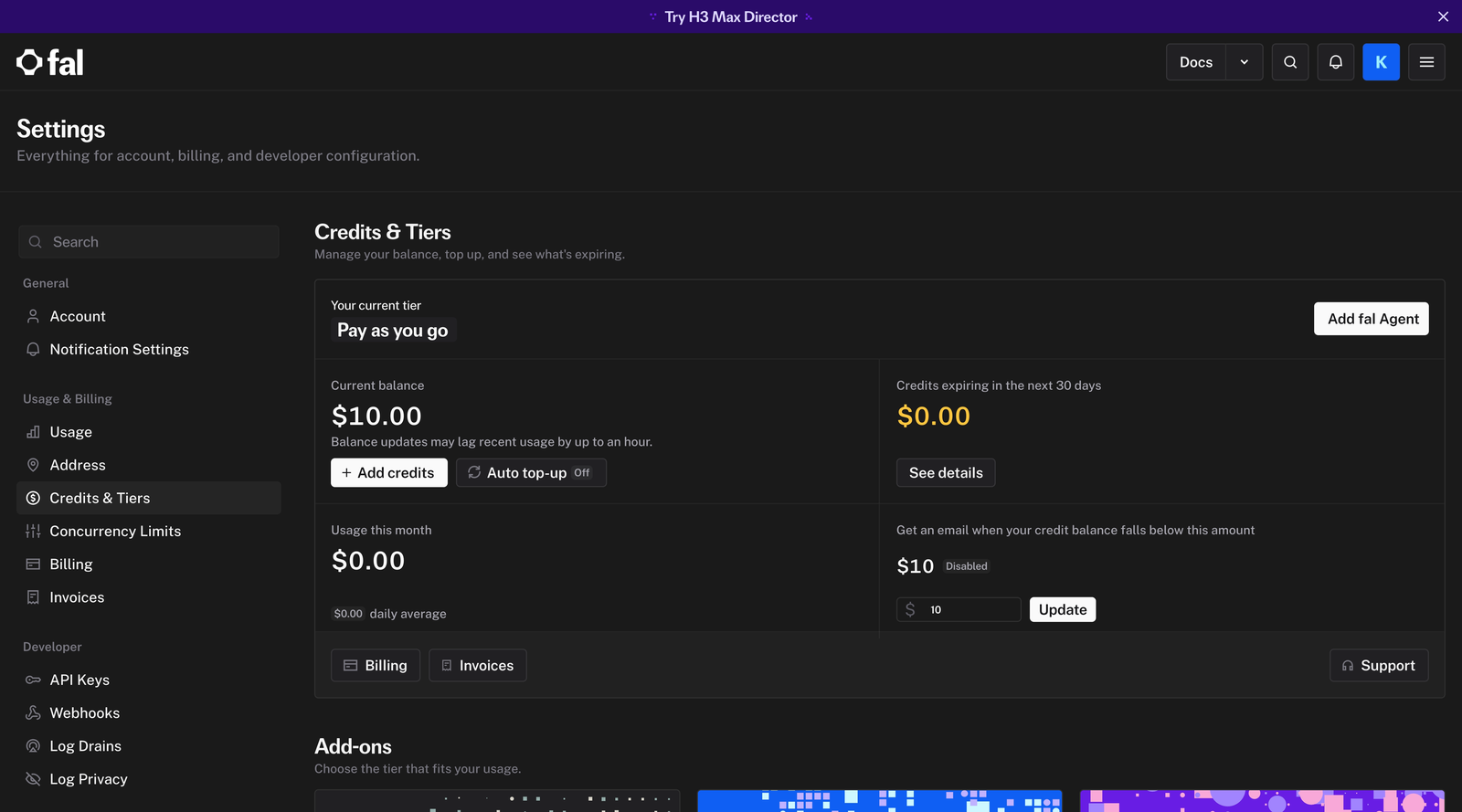Screen dimensions: 1462x812
Task: Focus the settings Search field
Action: tap(149, 242)
